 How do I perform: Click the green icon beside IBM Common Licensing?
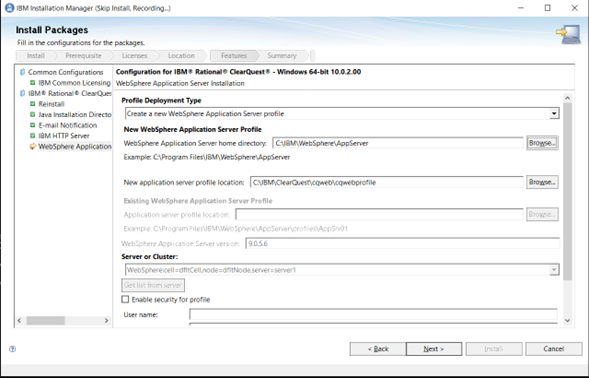click(x=33, y=83)
